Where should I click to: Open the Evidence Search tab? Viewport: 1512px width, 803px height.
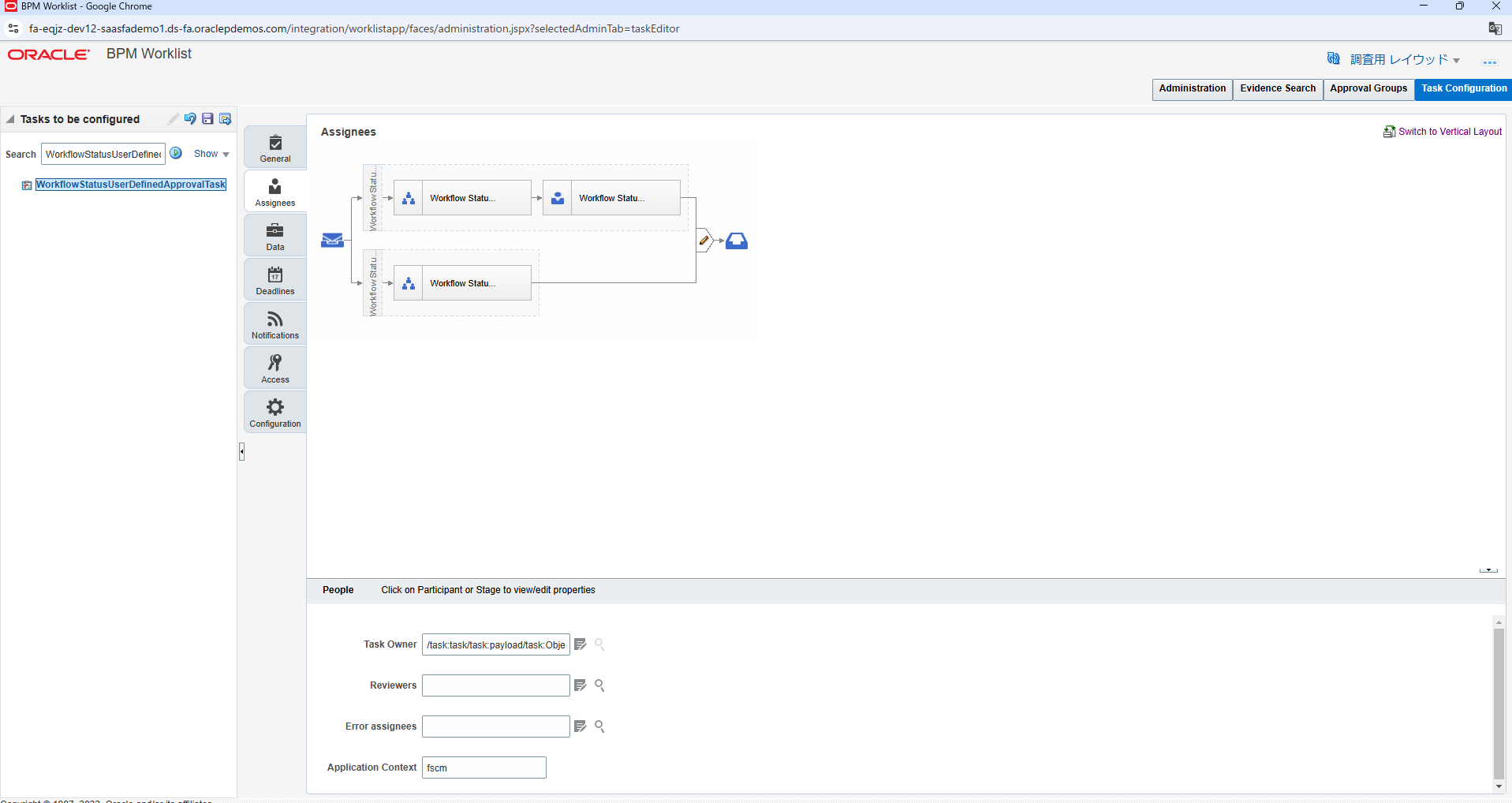[1276, 88]
